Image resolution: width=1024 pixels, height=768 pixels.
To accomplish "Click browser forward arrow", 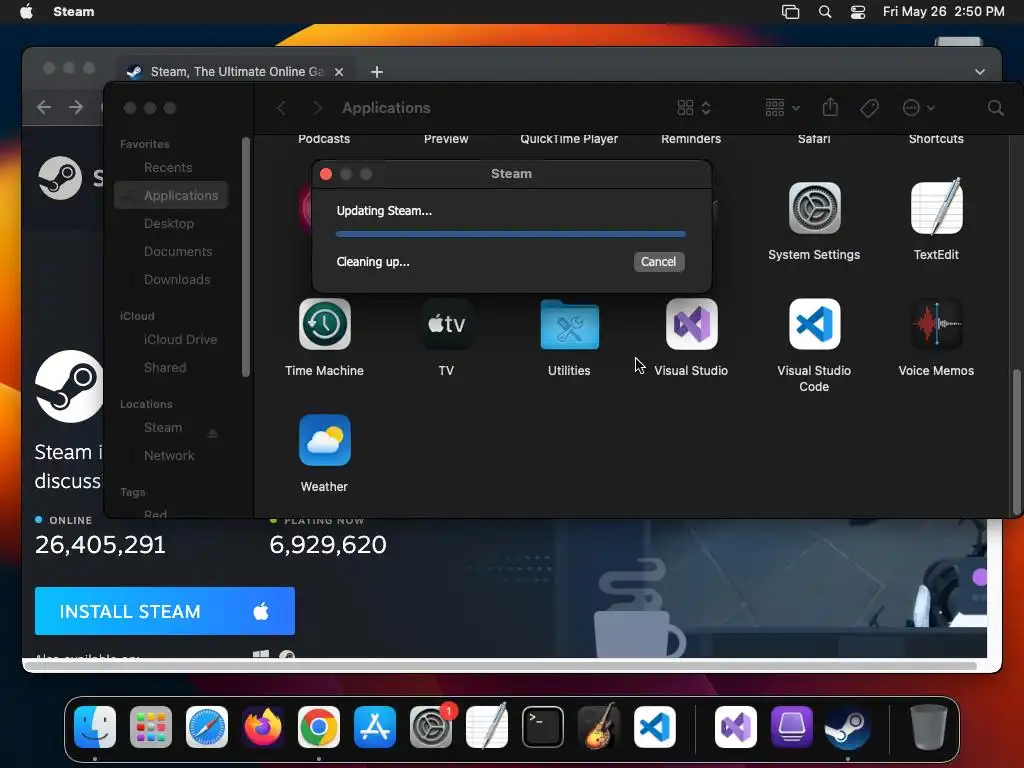I will [x=76, y=107].
